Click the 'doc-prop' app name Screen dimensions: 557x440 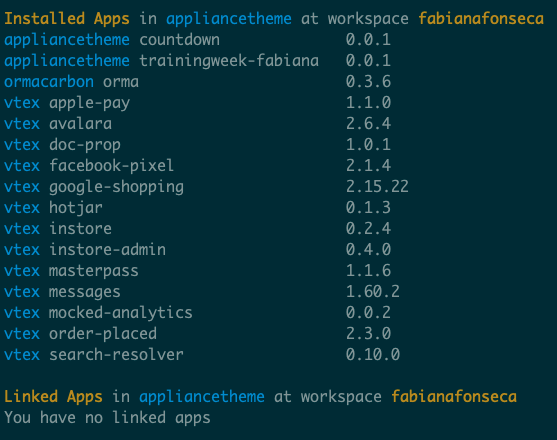85,145
